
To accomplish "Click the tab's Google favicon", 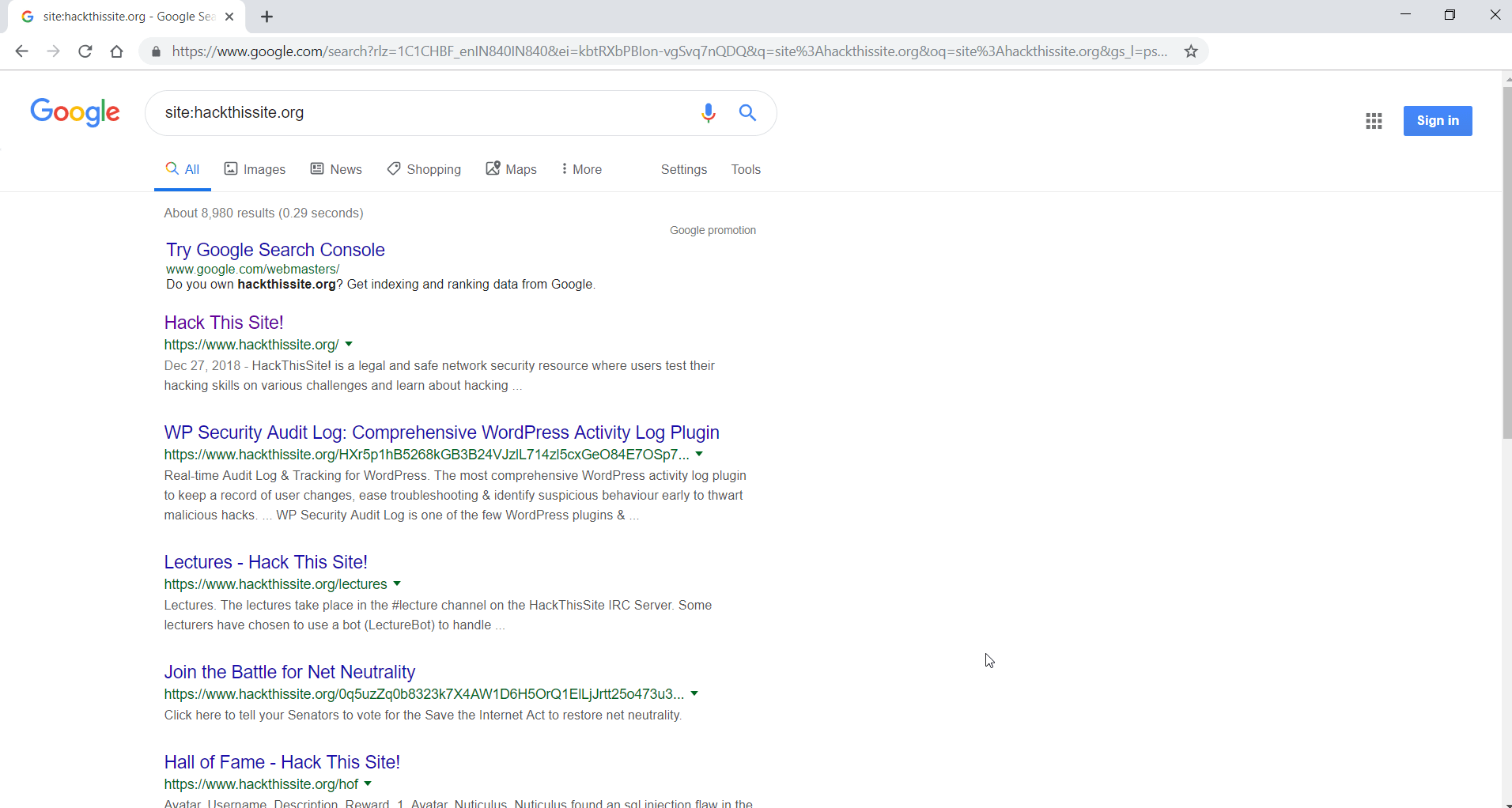I will pos(28,17).
